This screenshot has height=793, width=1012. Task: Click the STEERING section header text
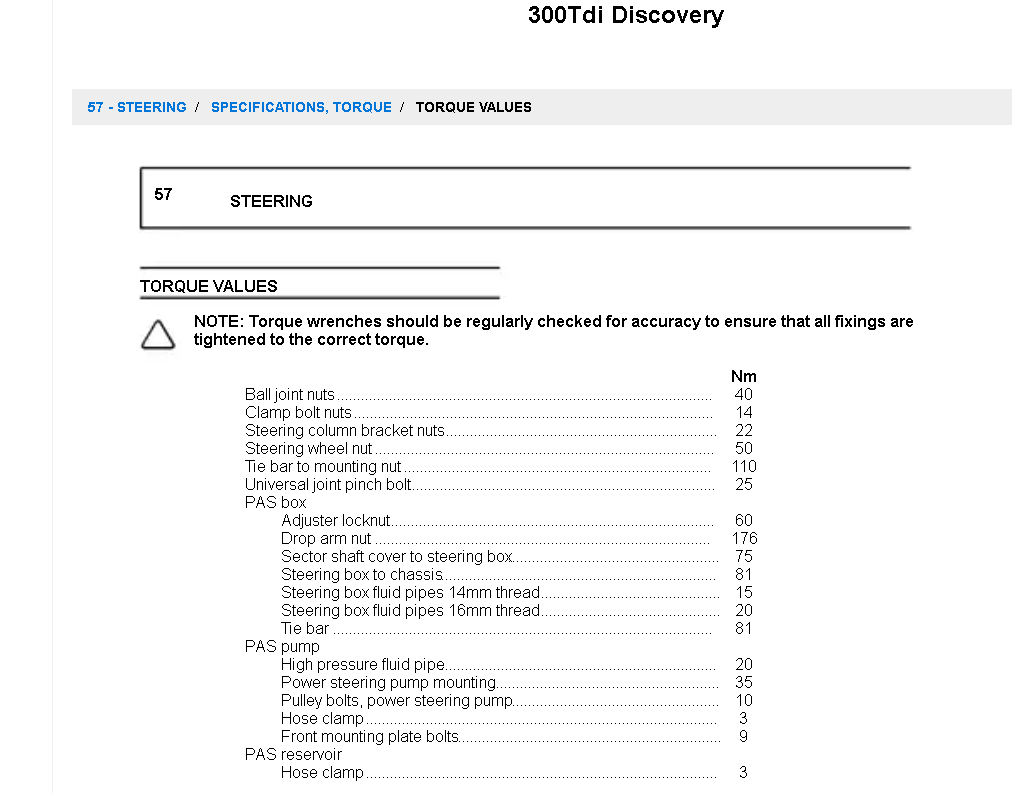tap(271, 201)
